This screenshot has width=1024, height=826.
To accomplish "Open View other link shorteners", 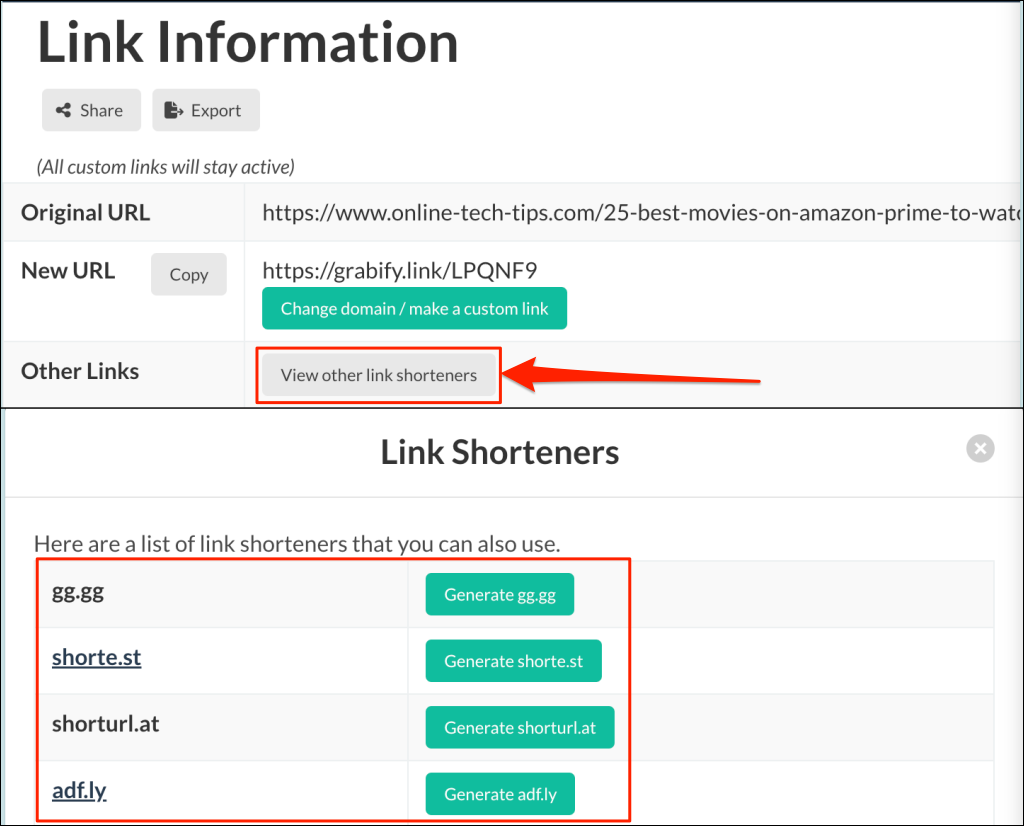I will coord(379,375).
